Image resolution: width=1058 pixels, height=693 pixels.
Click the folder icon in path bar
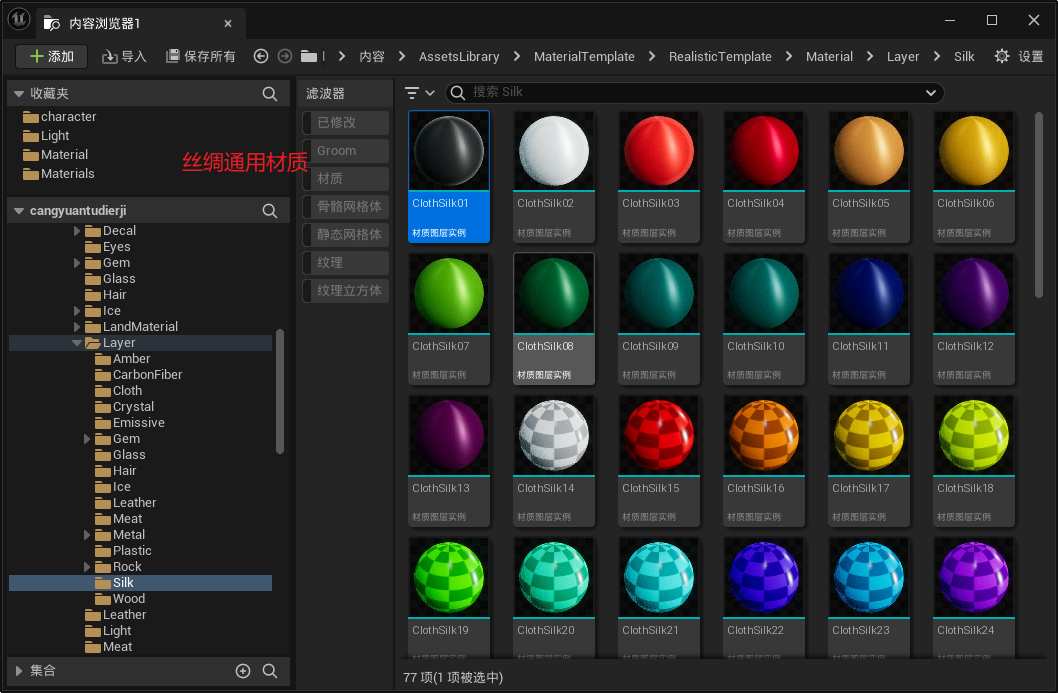pyautogui.click(x=309, y=57)
